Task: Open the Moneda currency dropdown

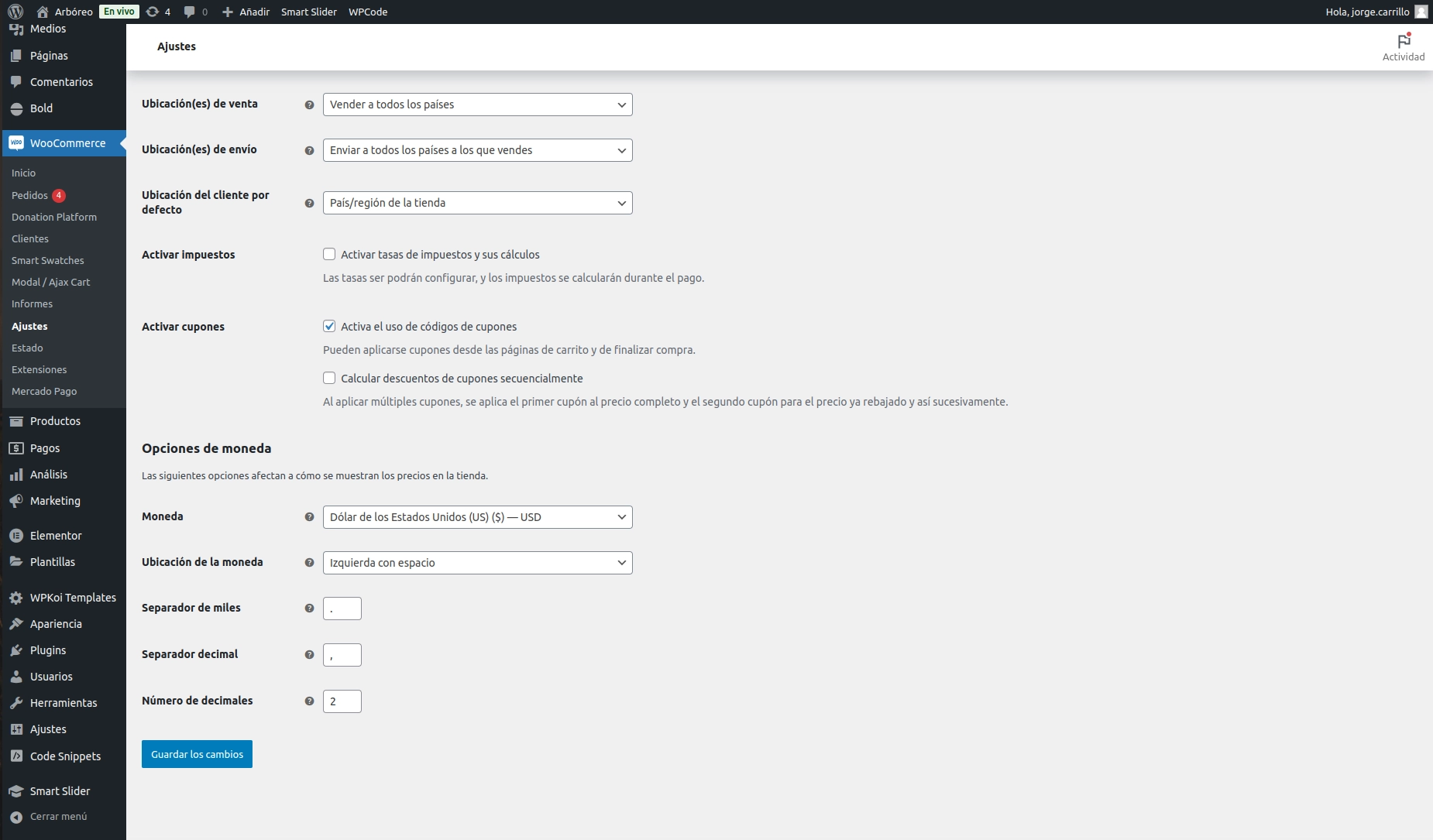Action: click(x=477, y=516)
